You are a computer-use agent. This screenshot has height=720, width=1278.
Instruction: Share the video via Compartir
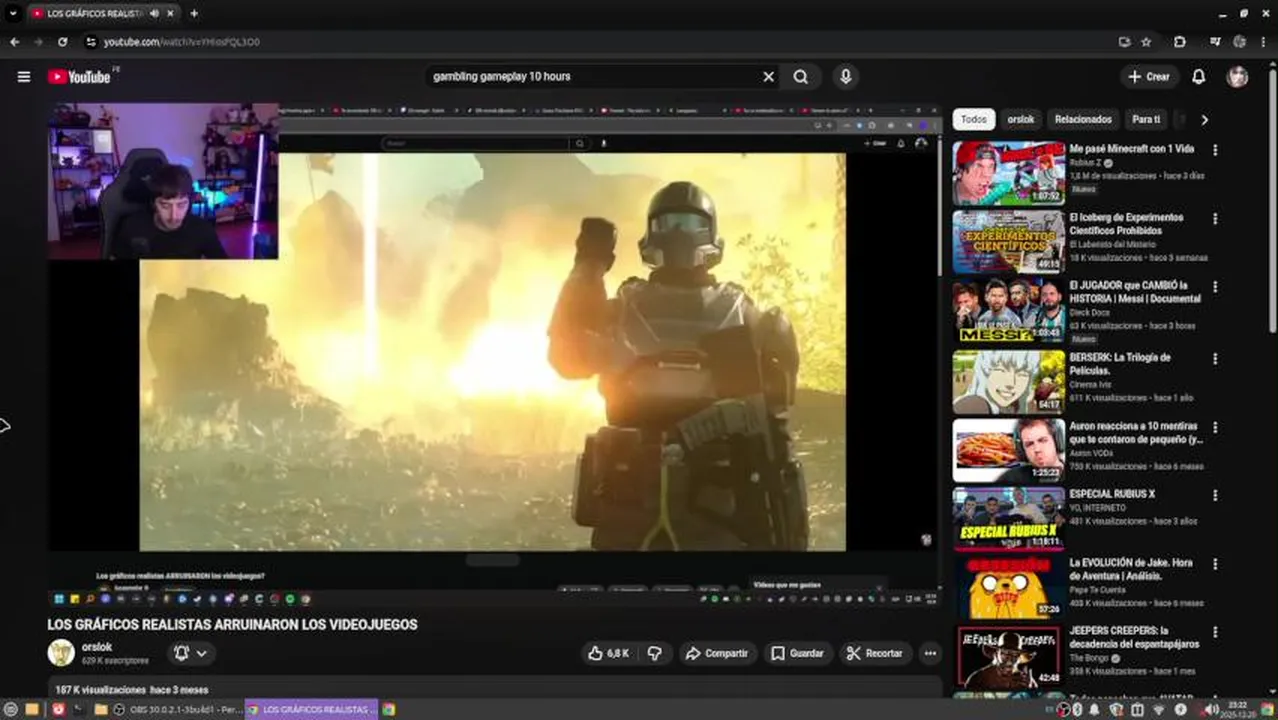click(717, 653)
